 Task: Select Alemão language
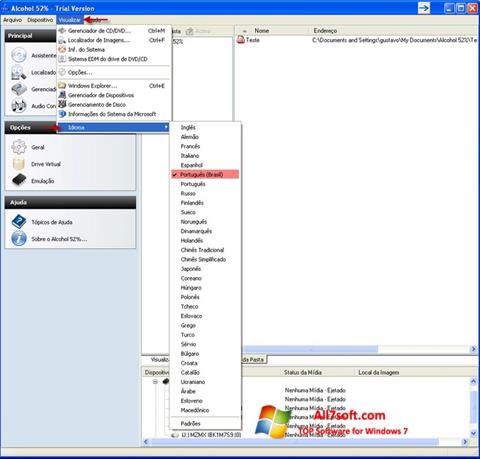205,137
